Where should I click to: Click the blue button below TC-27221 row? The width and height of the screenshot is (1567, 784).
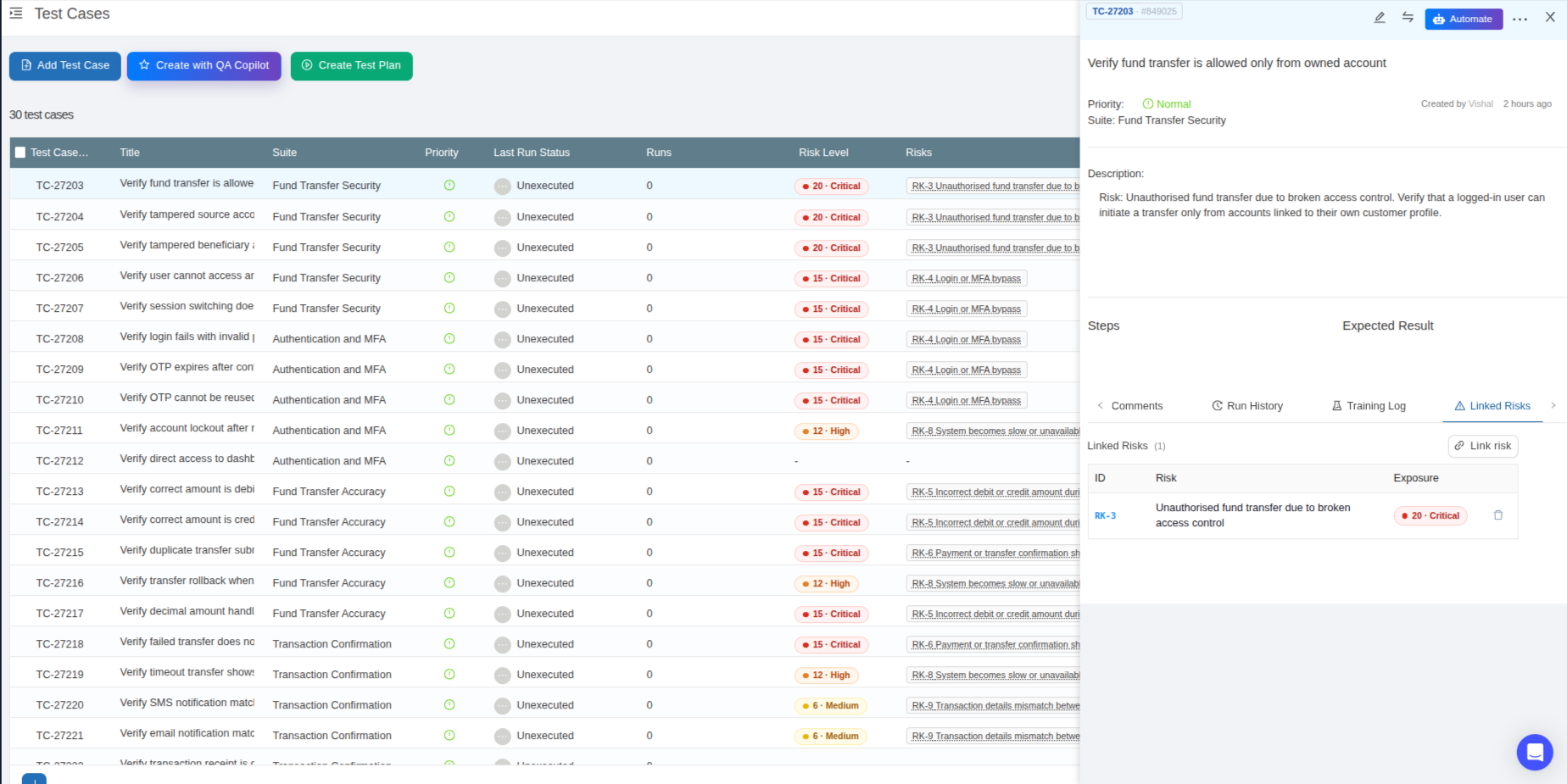tap(34, 778)
